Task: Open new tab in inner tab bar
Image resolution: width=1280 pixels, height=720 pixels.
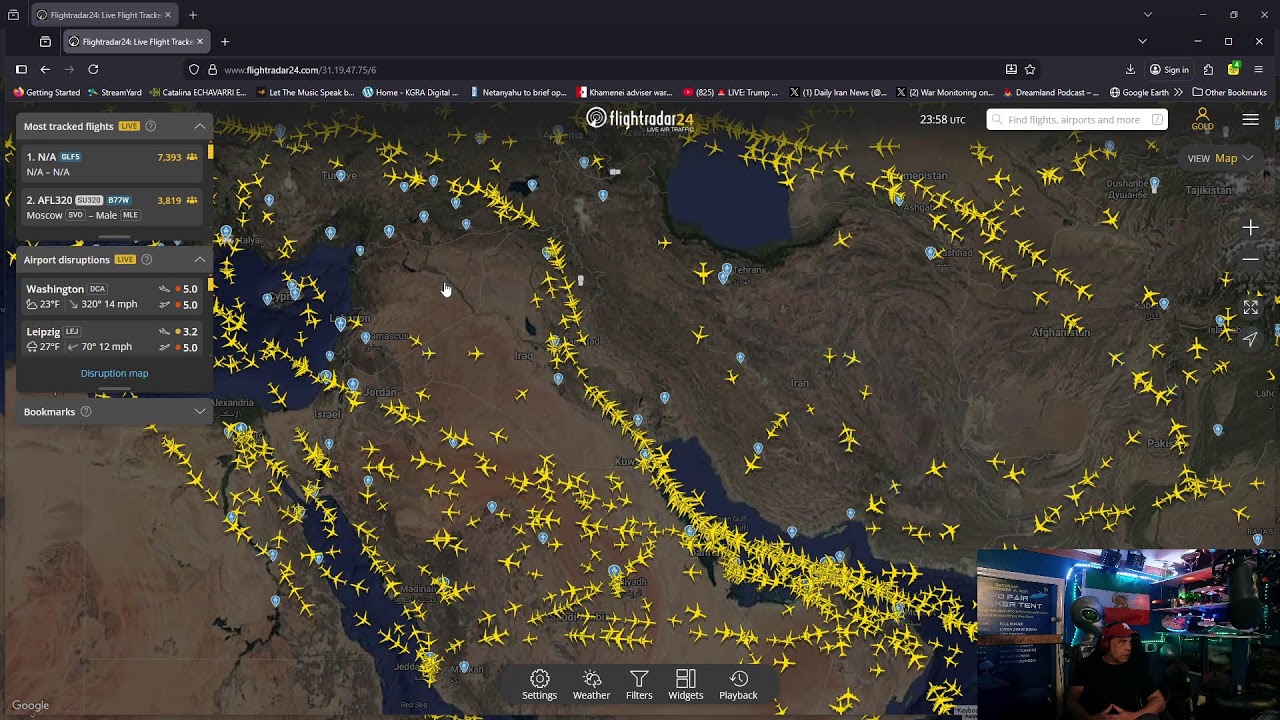Action: pos(224,41)
